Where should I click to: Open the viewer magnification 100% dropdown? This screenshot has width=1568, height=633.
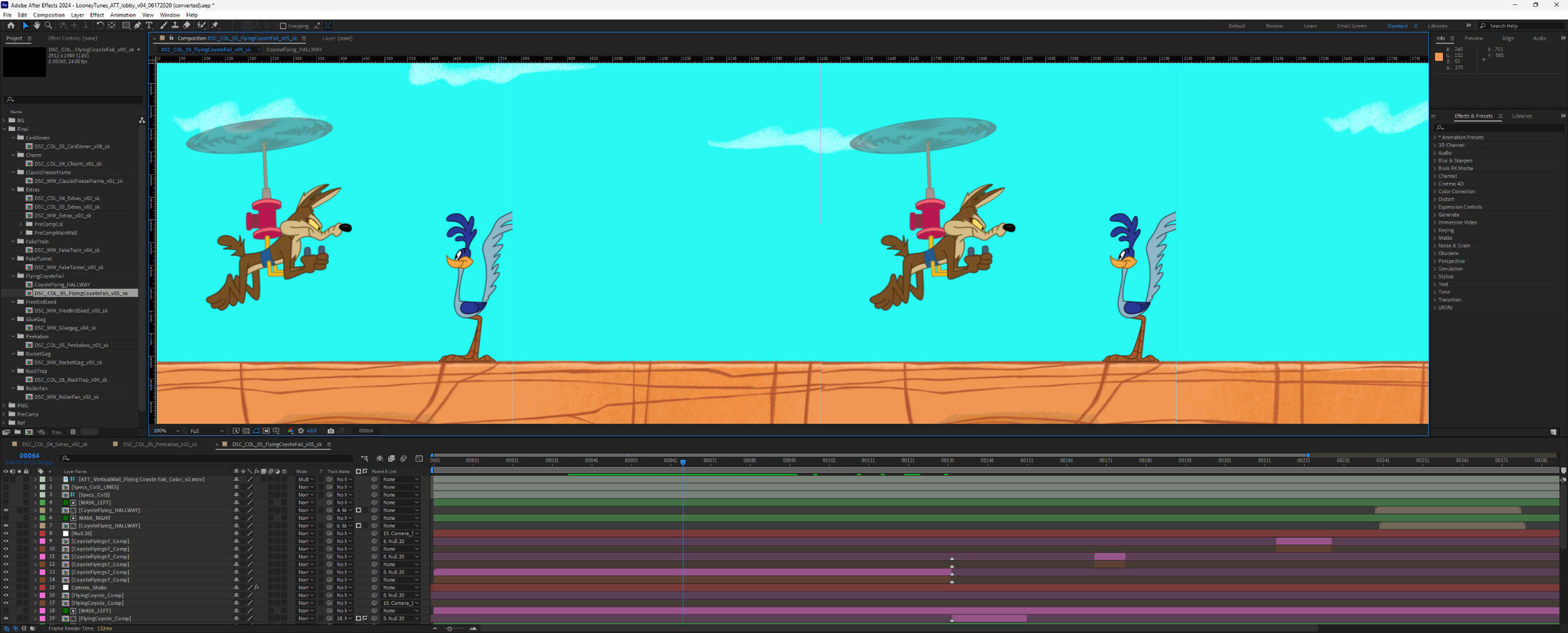(167, 431)
